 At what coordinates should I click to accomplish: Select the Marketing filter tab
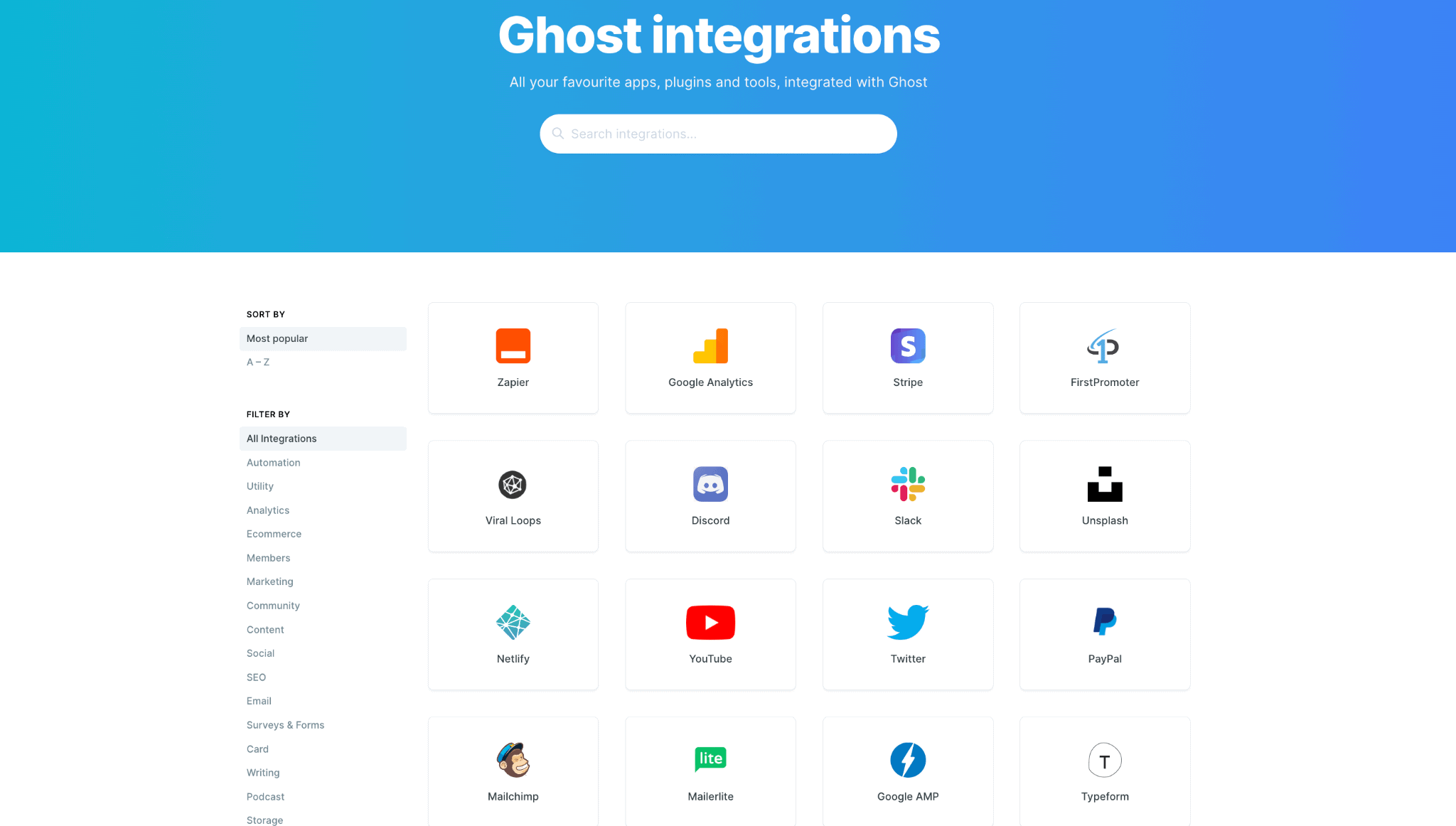click(270, 581)
